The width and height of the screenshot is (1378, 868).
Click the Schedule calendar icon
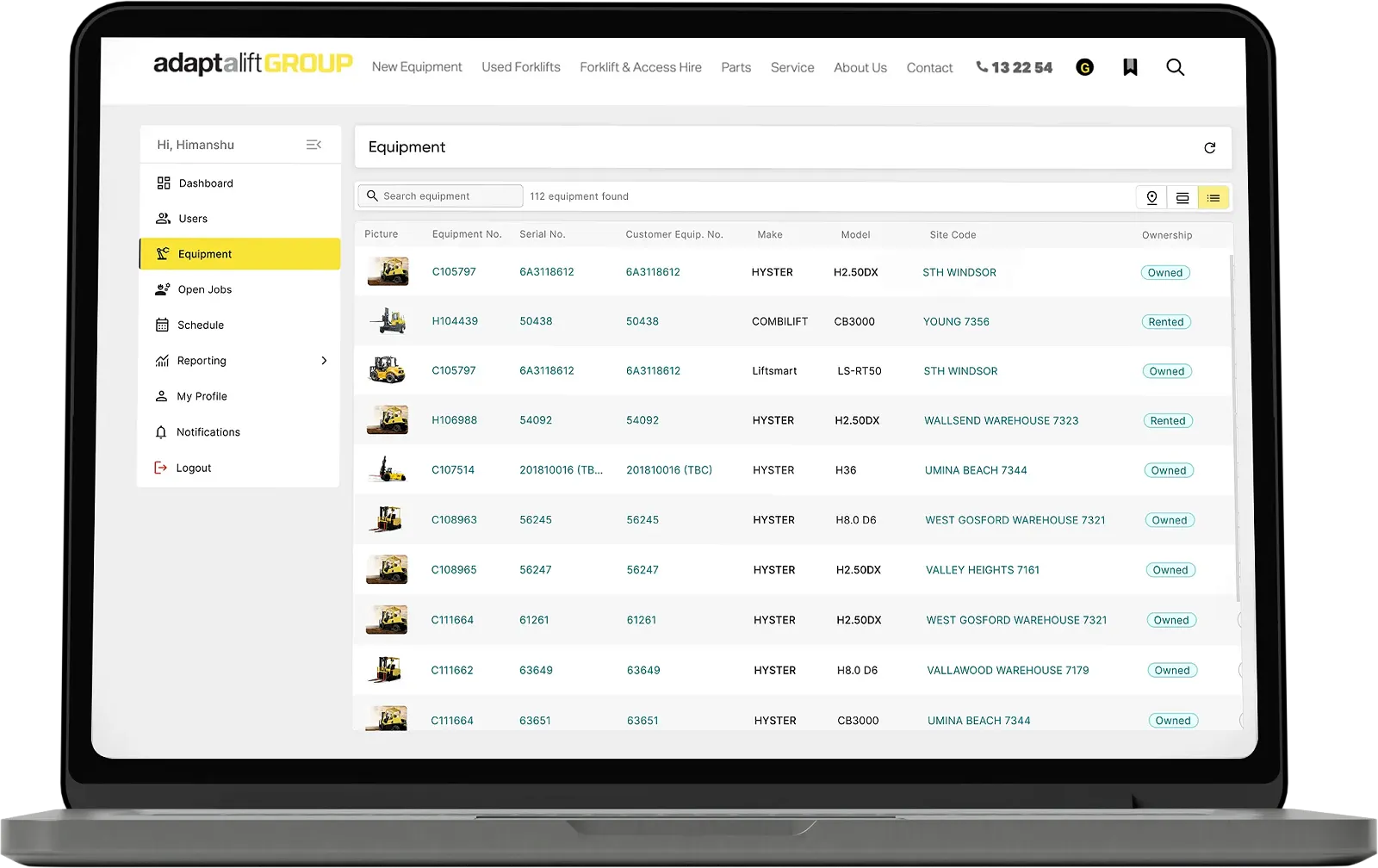162,325
